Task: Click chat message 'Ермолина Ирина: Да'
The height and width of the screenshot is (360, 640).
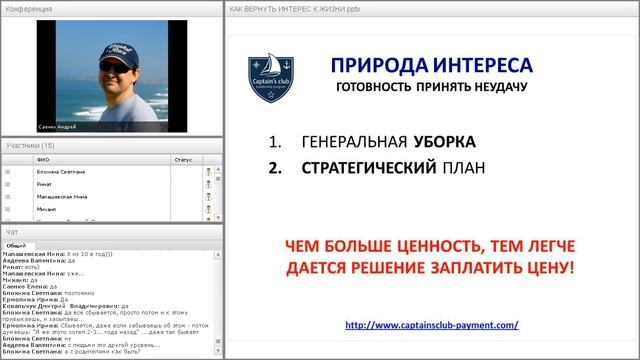Action: coord(36,300)
